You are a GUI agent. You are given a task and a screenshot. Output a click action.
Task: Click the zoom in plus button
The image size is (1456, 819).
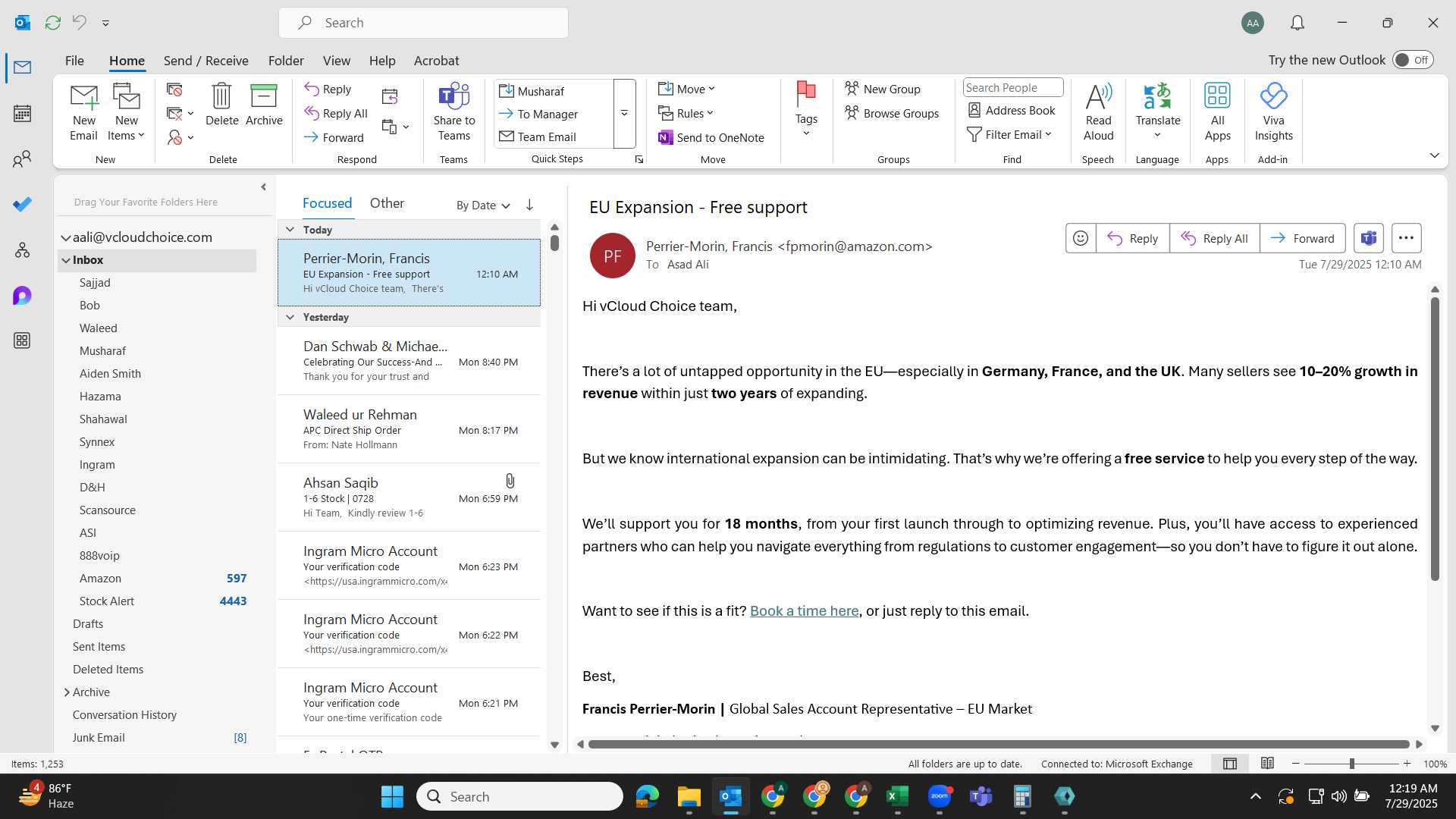click(1407, 764)
